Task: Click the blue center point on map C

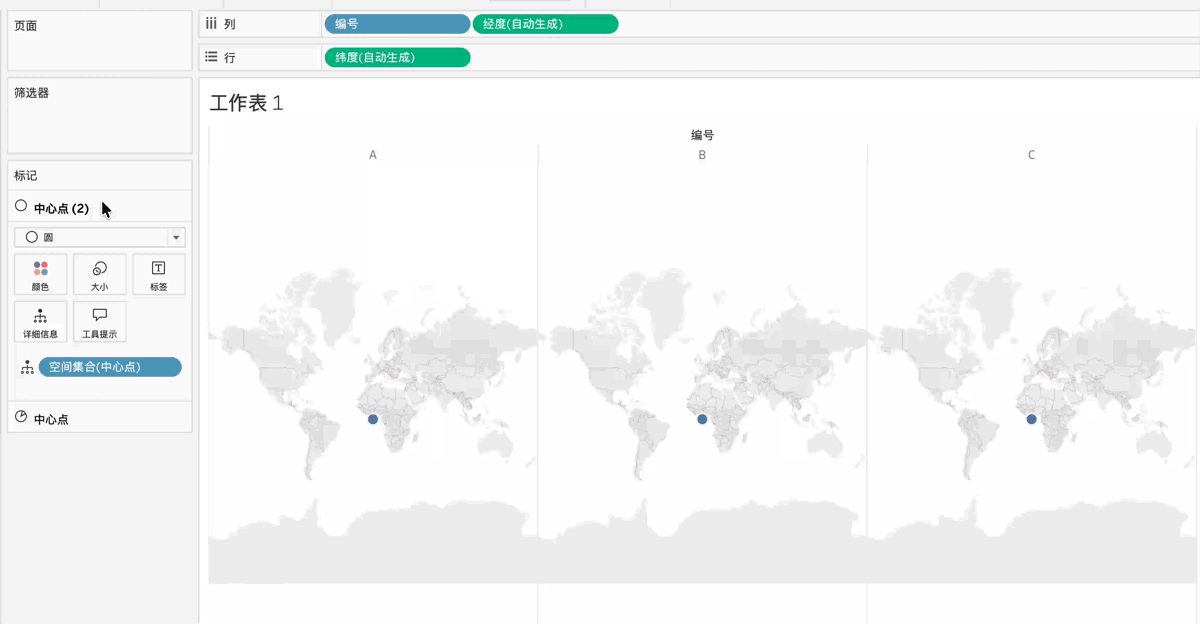Action: (1032, 419)
